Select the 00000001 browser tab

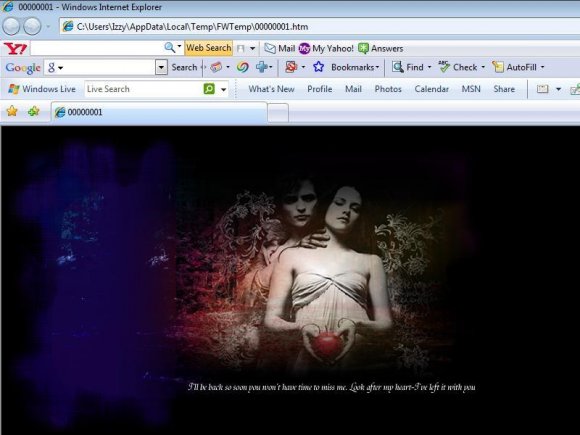tap(159, 112)
